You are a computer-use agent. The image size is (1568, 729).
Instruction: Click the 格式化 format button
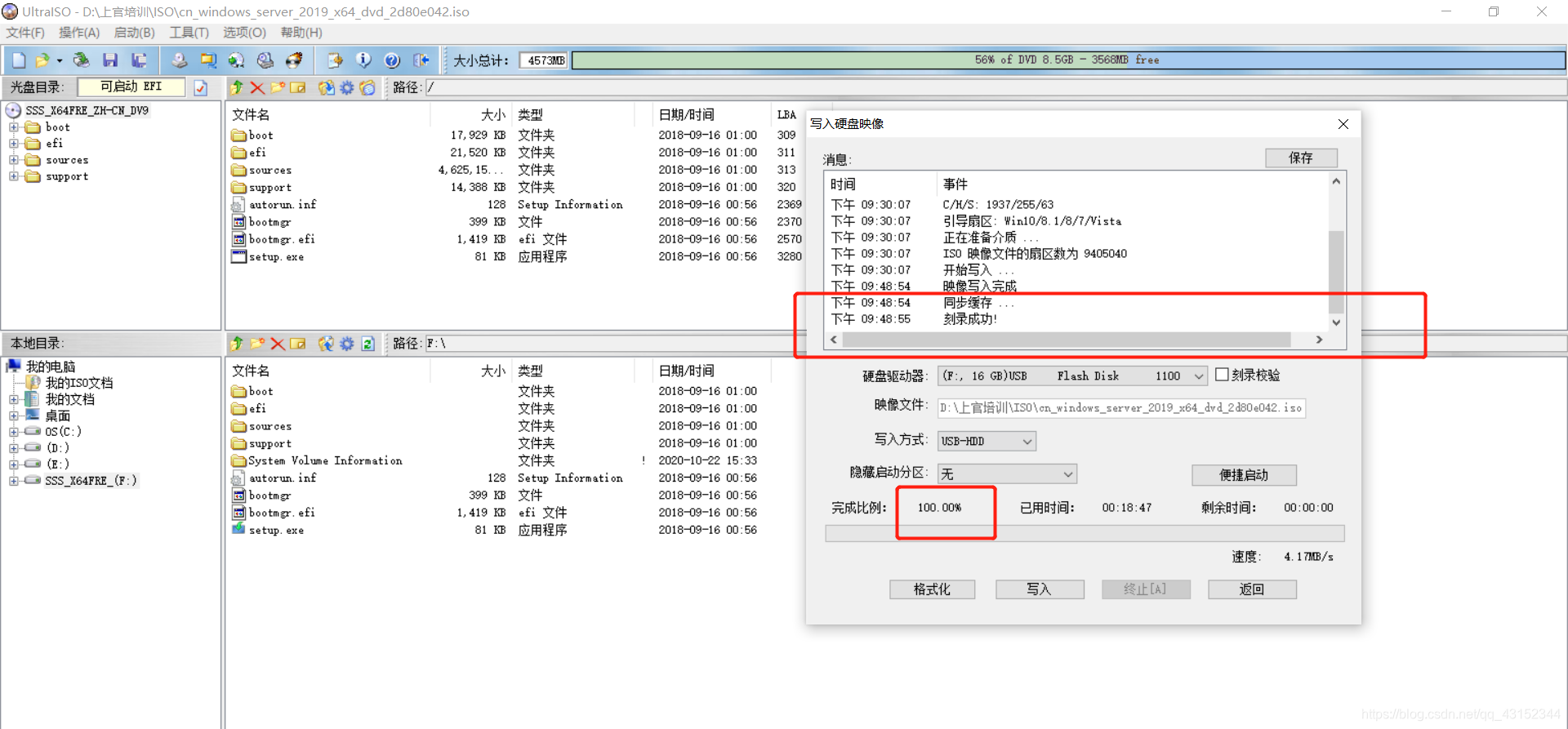932,589
